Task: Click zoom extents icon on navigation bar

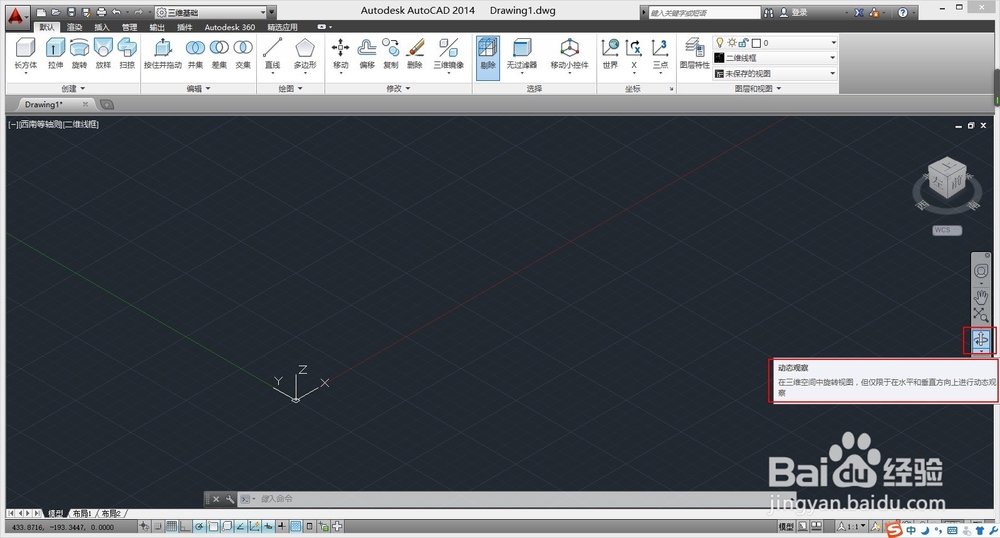Action: pyautogui.click(x=981, y=315)
